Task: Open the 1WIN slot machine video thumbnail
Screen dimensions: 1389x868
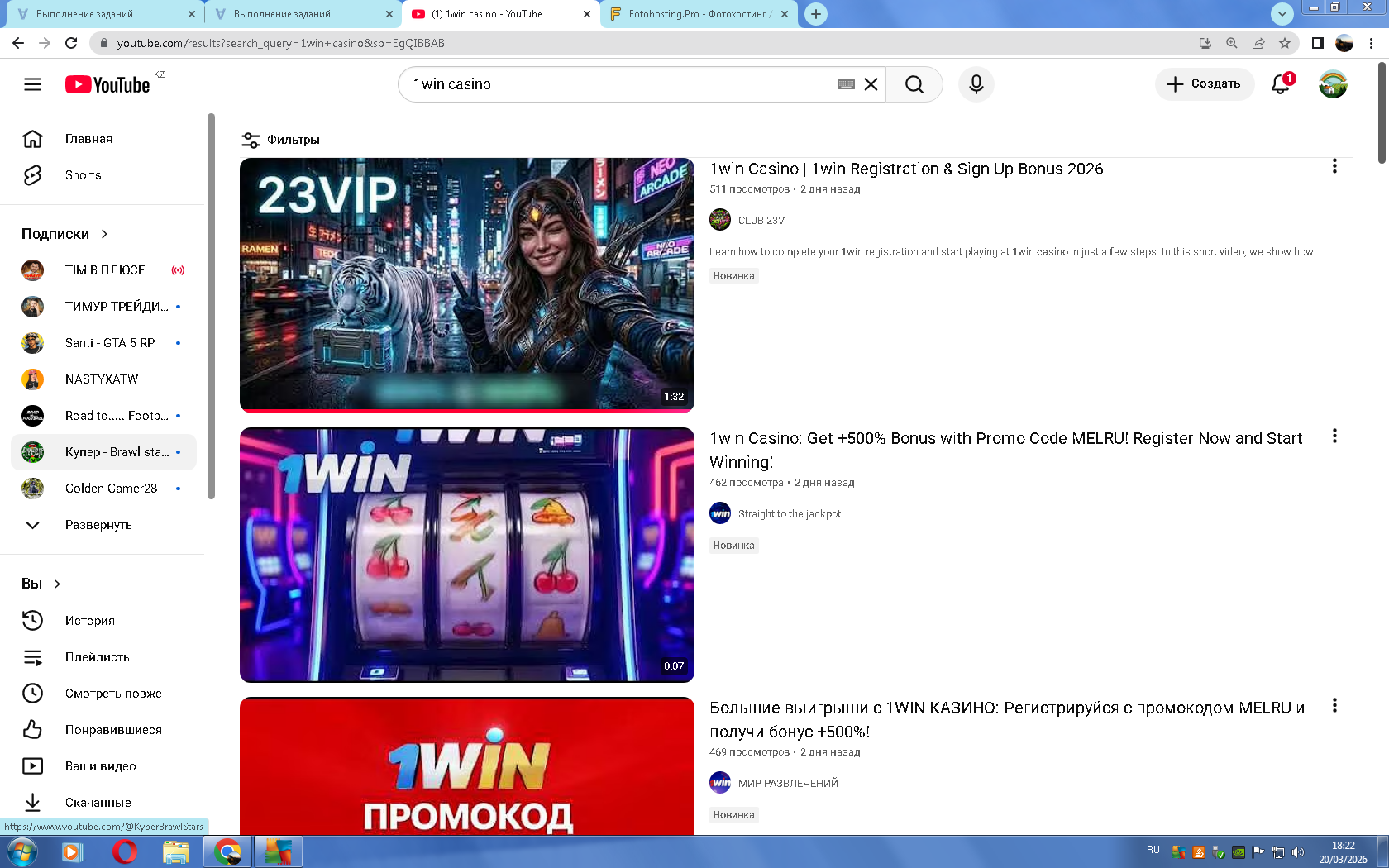Action: 466,555
